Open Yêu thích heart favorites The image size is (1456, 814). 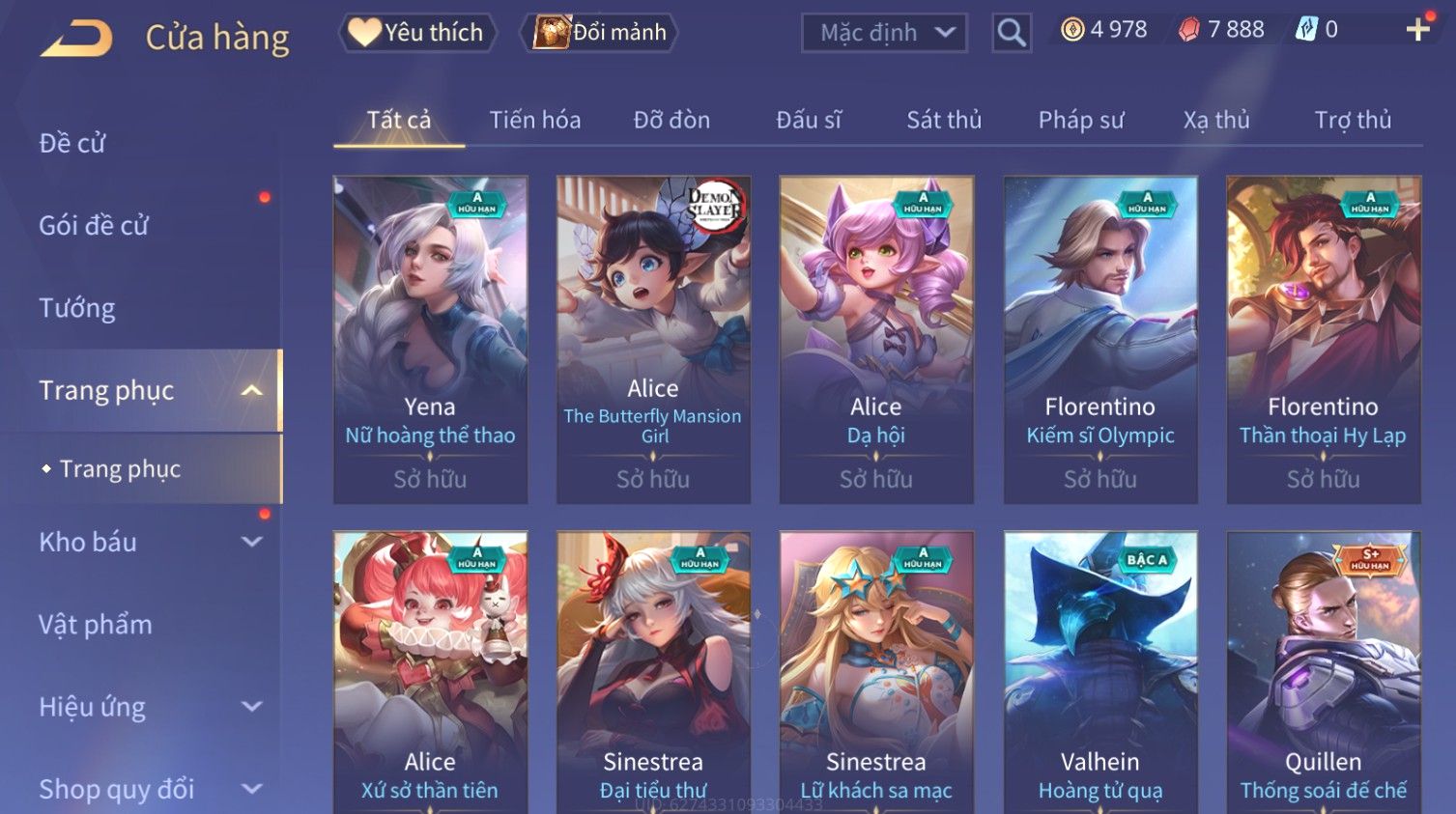coord(416,32)
